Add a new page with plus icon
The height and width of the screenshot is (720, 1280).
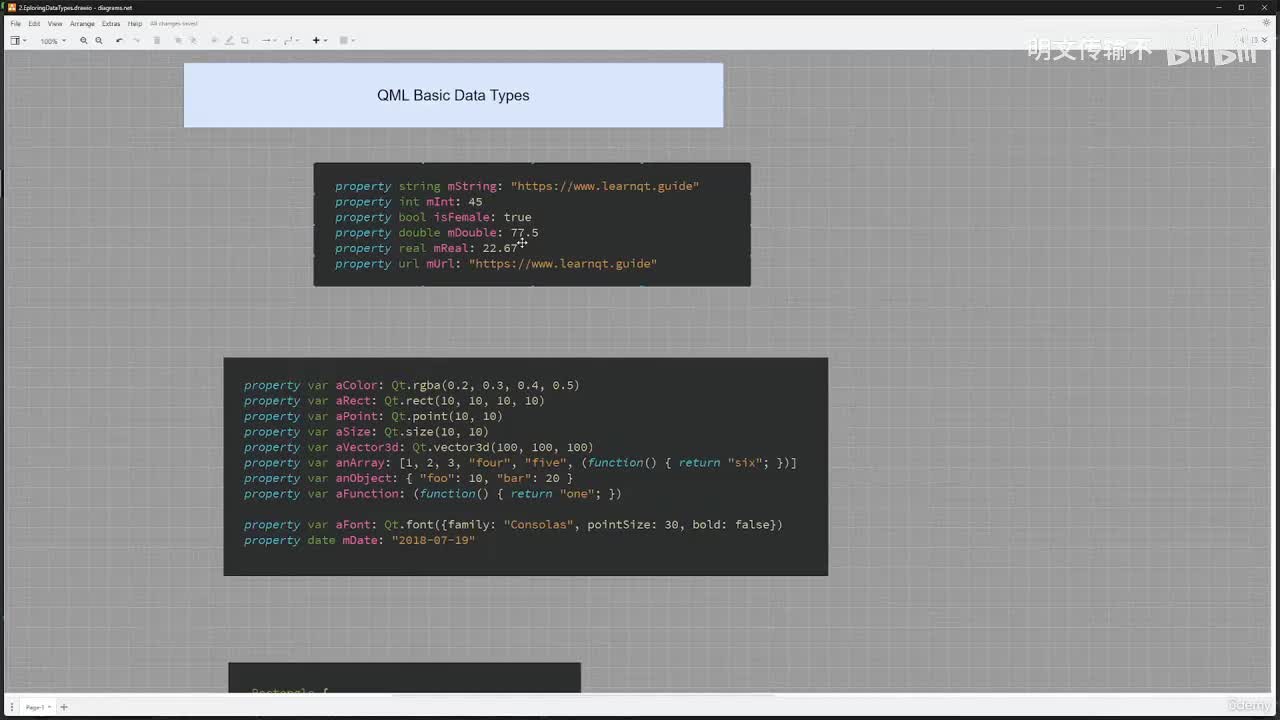point(64,707)
